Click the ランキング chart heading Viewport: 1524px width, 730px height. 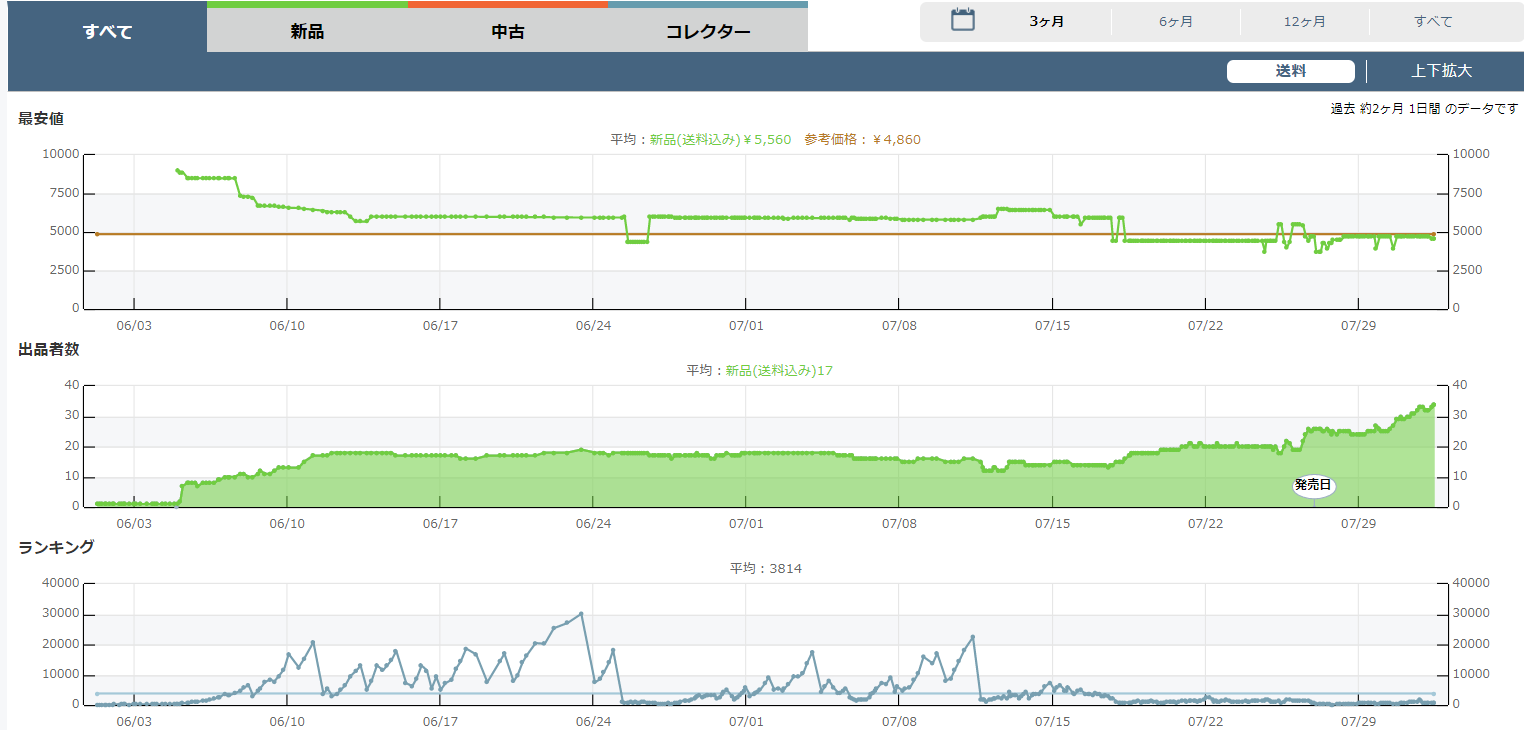[56, 547]
